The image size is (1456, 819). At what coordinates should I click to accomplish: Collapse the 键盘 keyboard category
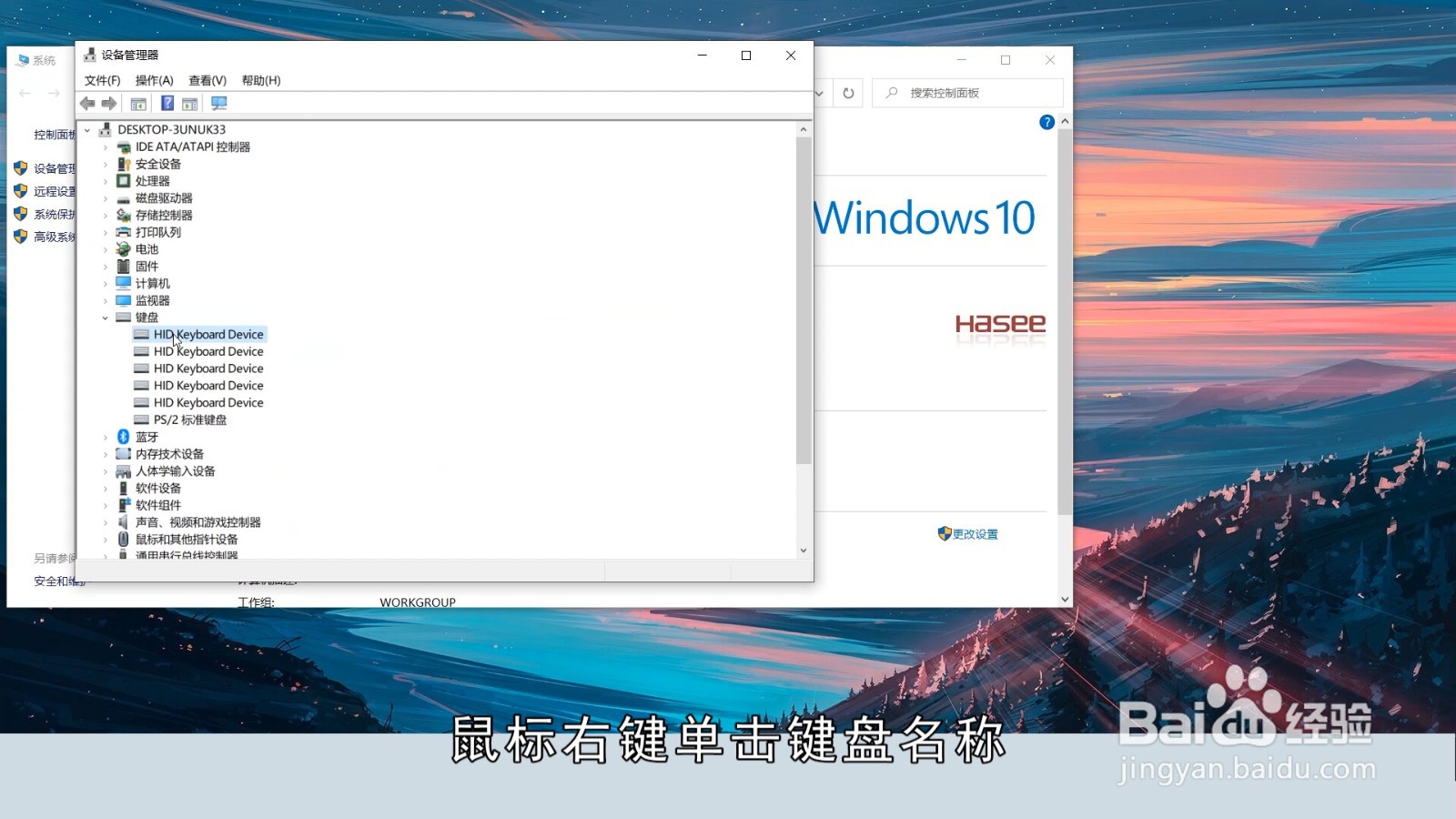pyautogui.click(x=104, y=318)
